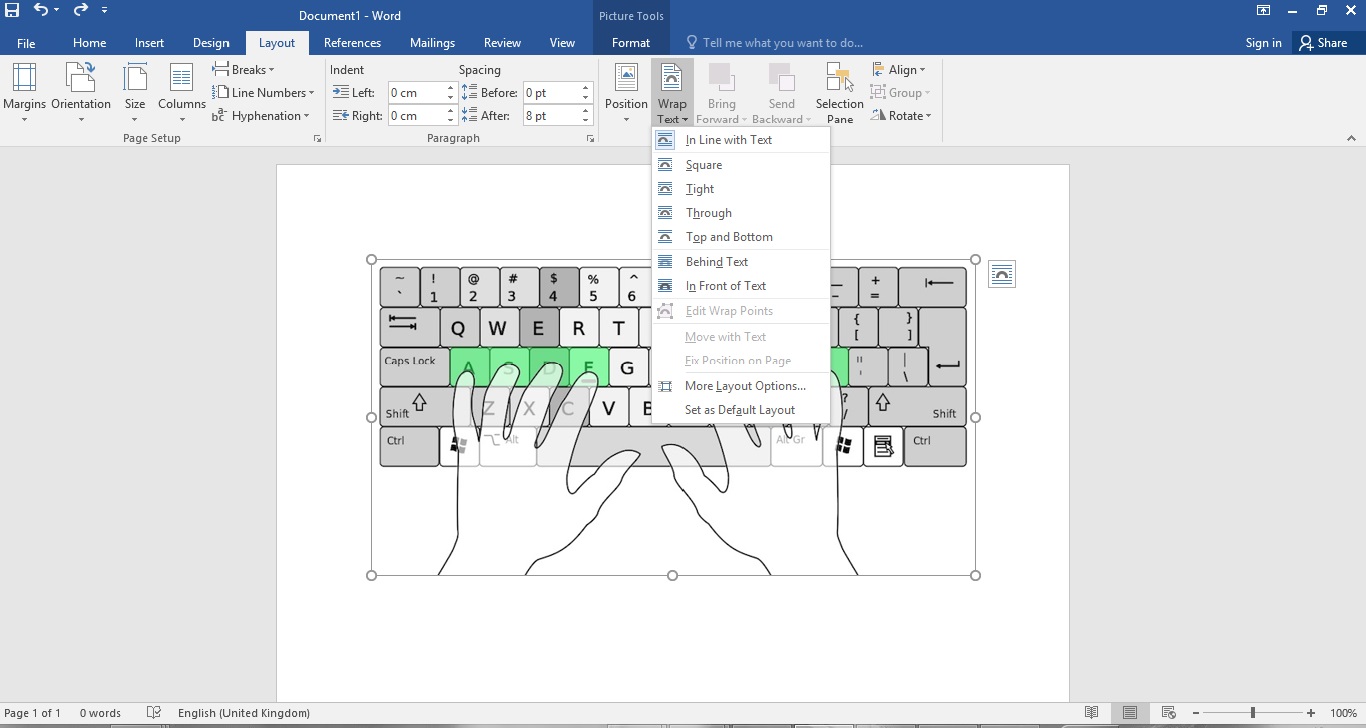This screenshot has height=728, width=1366.
Task: Open Customize Quick Access Toolbar arrow
Action: click(104, 10)
